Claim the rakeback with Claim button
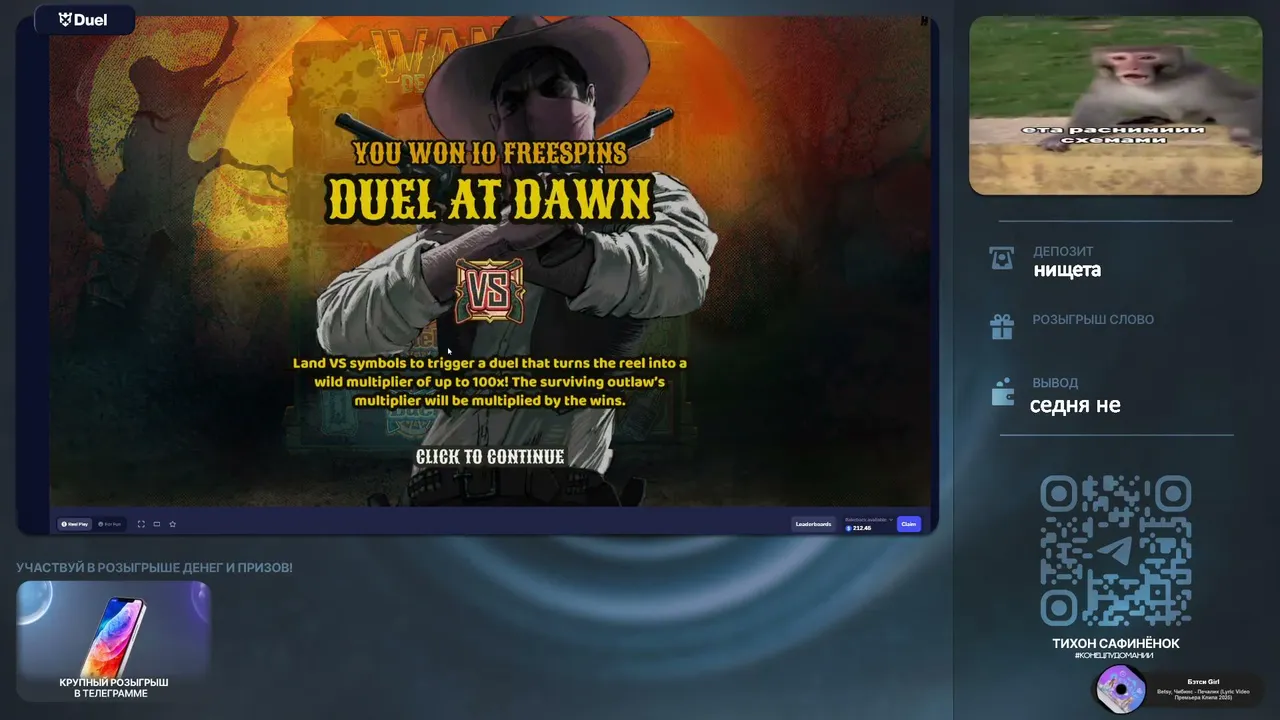The width and height of the screenshot is (1280, 720). point(908,524)
